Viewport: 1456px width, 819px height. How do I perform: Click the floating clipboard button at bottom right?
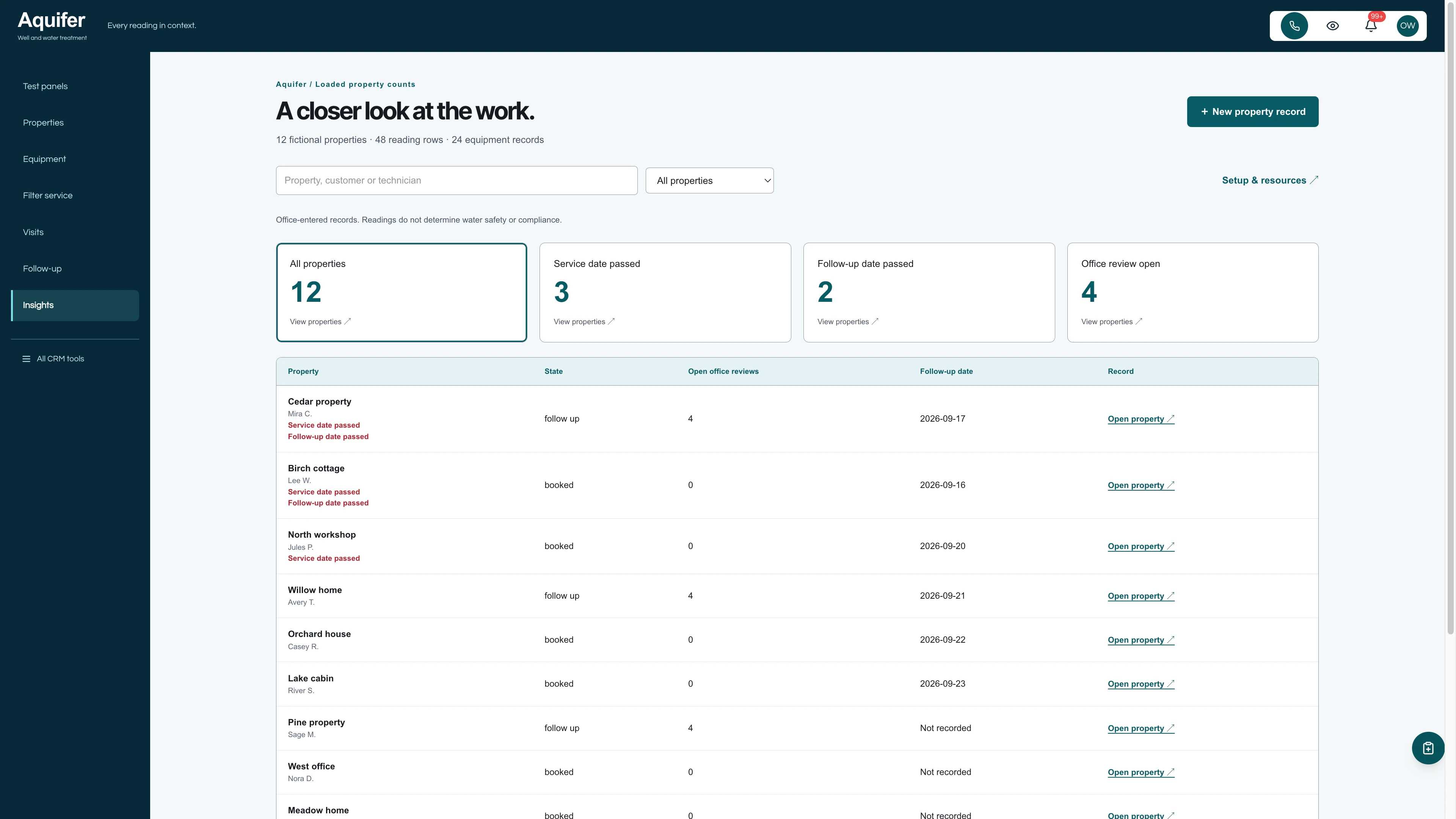(1428, 748)
